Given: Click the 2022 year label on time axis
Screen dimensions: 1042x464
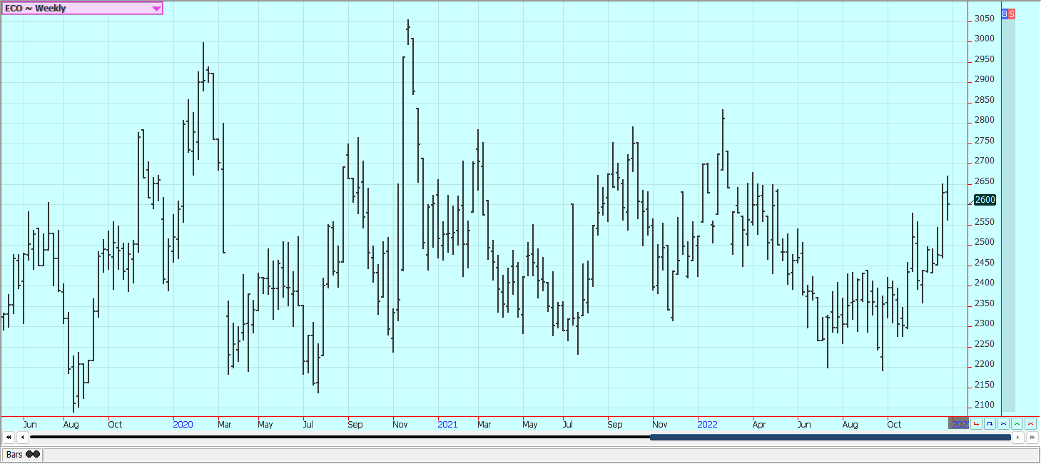Looking at the screenshot, I should coord(708,423).
